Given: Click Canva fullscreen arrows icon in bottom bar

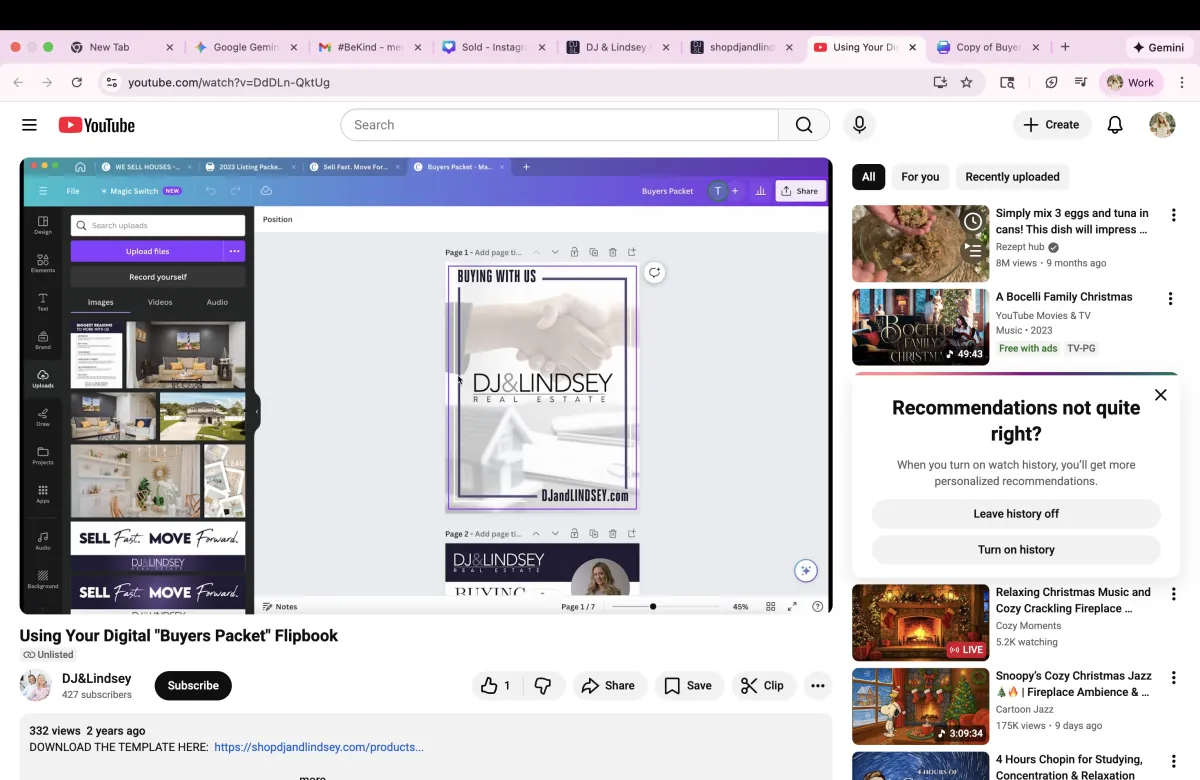Looking at the screenshot, I should tap(792, 606).
